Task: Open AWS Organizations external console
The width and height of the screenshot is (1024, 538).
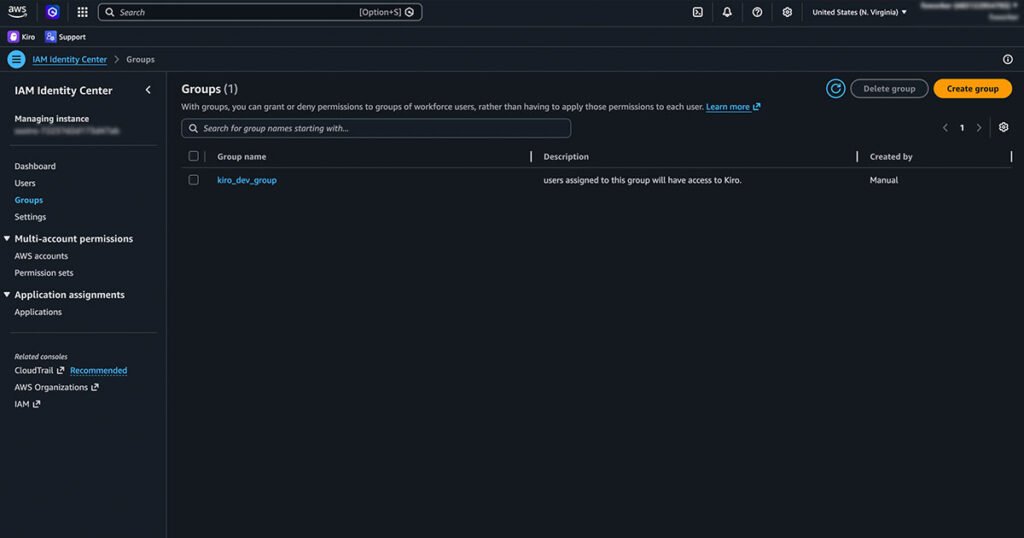Action: (56, 387)
